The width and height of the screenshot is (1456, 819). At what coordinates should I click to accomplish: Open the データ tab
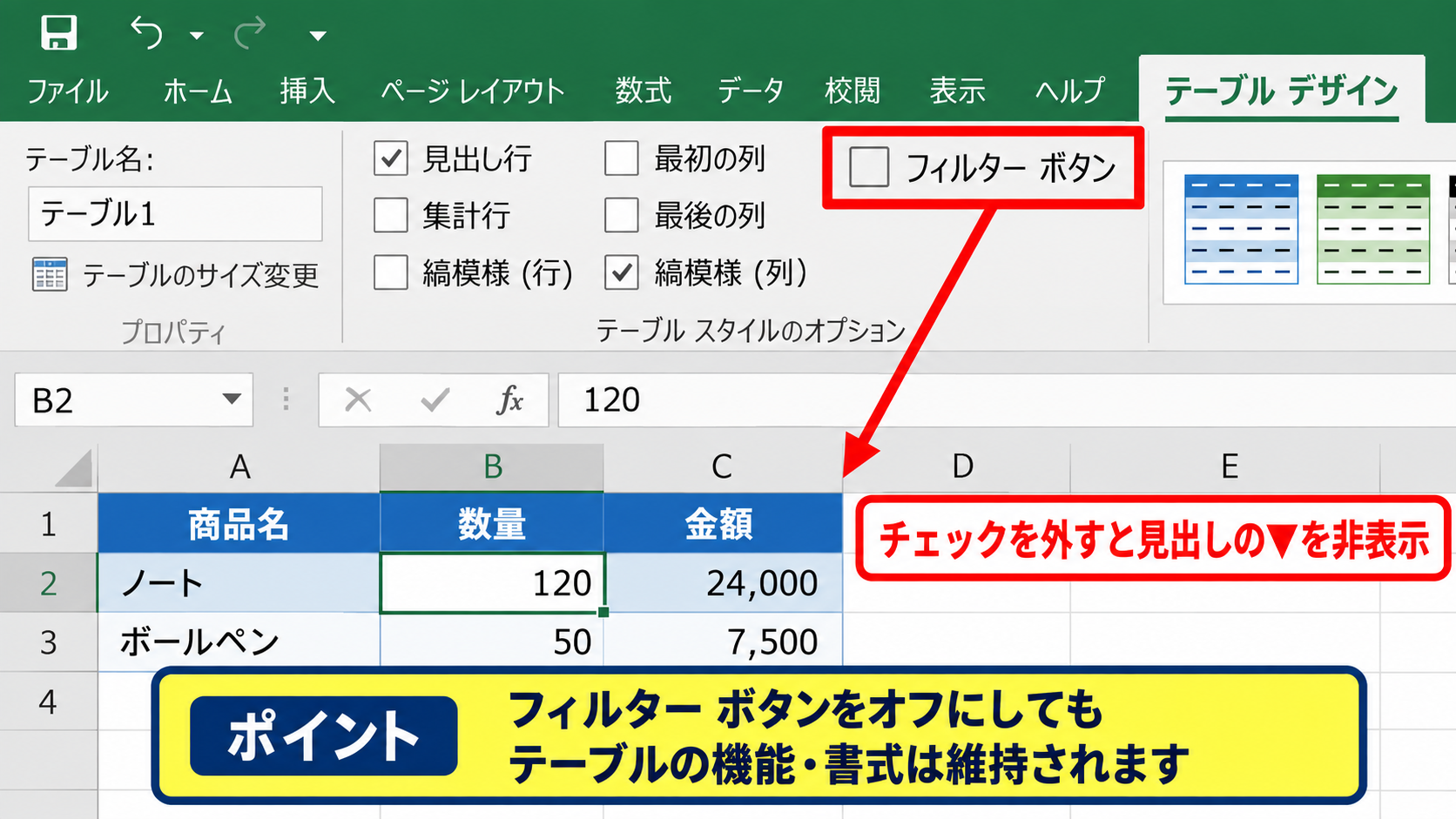click(x=751, y=91)
